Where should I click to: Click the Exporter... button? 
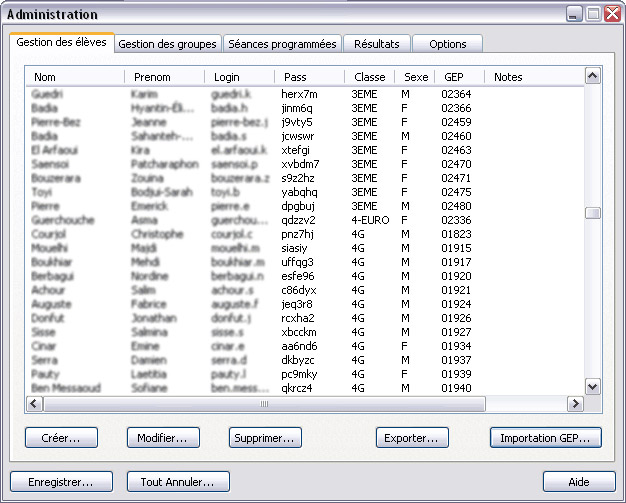coord(411,438)
